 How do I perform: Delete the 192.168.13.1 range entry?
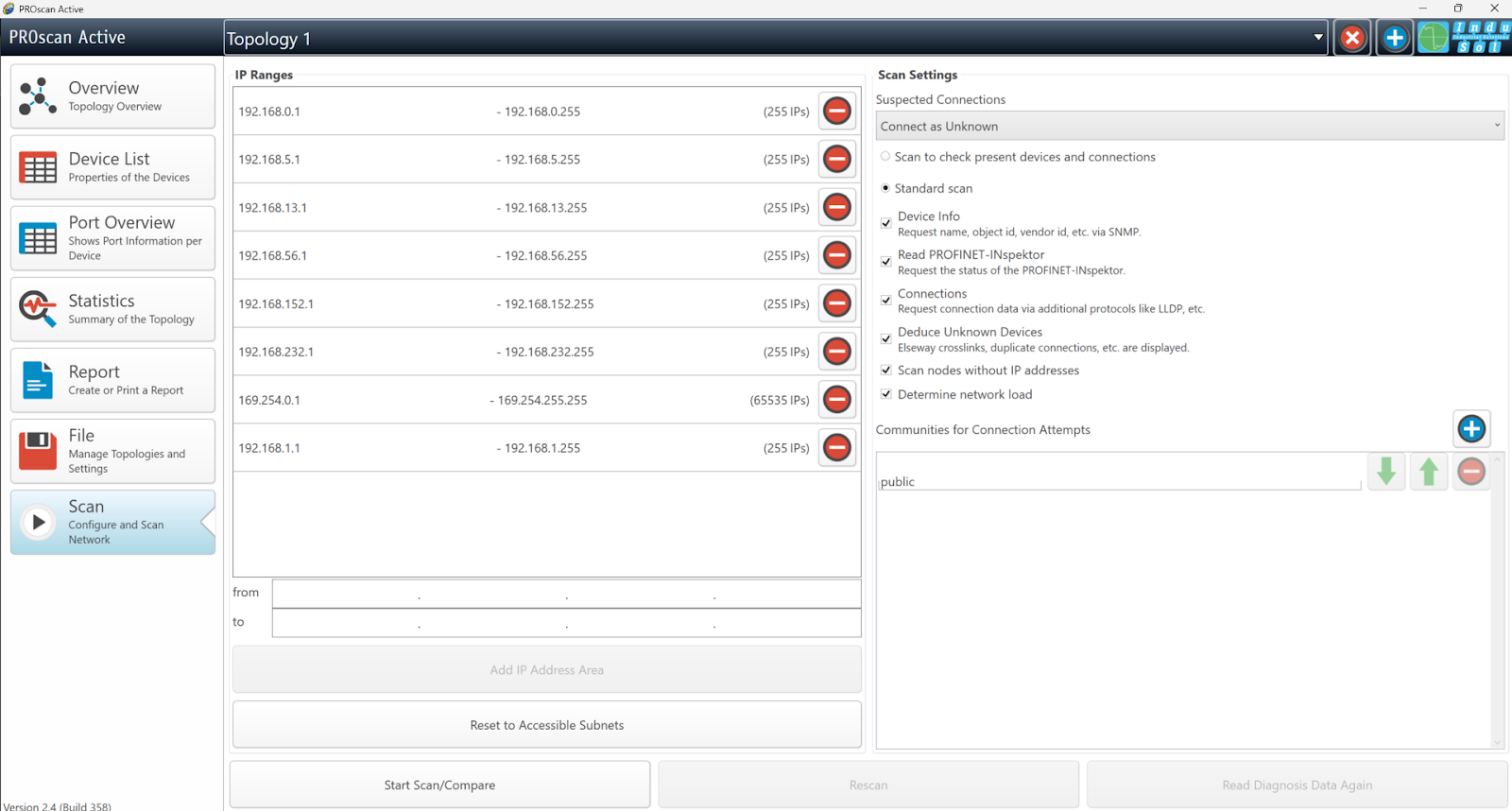click(x=837, y=207)
